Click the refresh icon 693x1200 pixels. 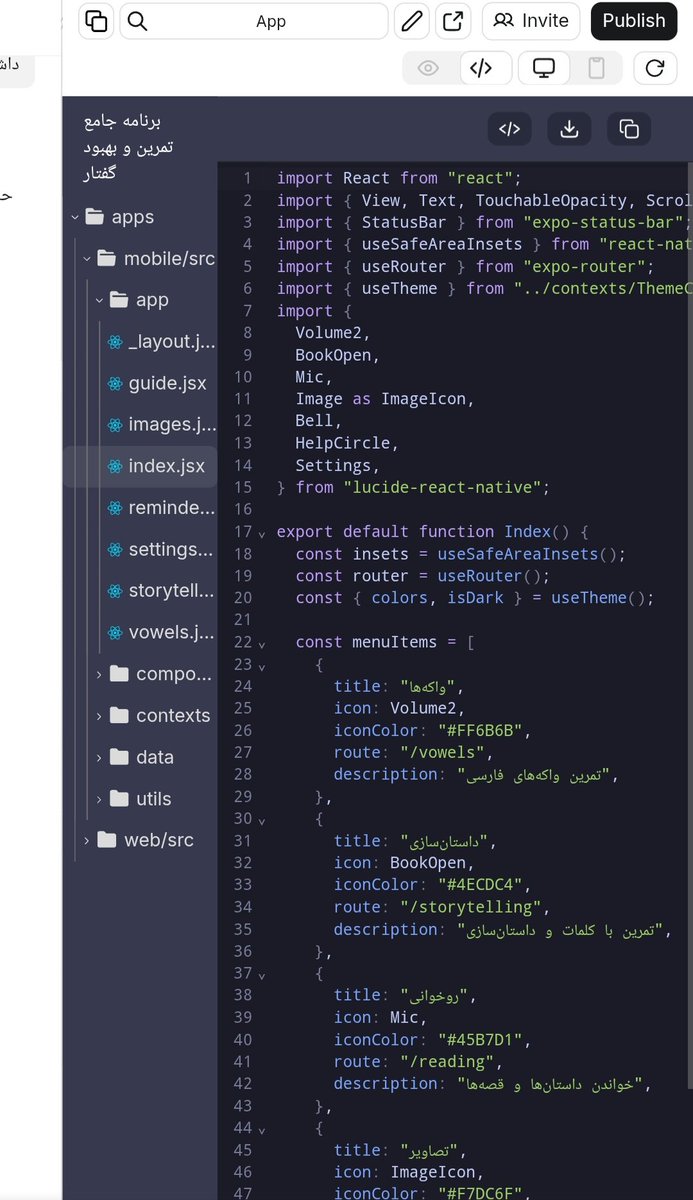(655, 68)
